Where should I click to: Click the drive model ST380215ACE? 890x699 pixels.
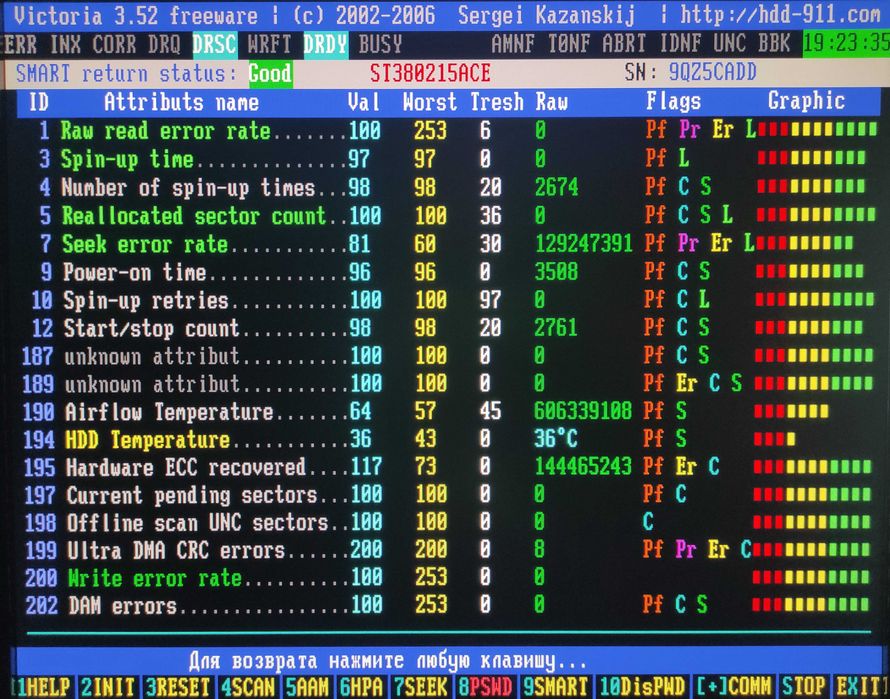[x=430, y=74]
